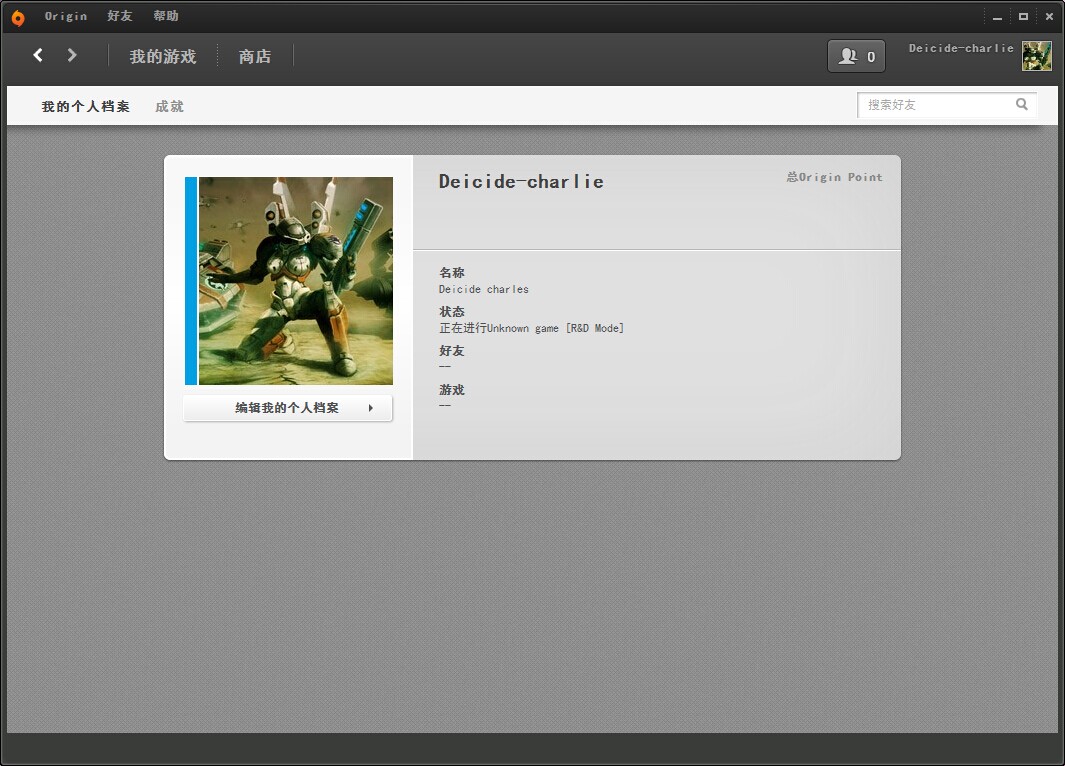
Task: Open the 帮助 menu
Action: [x=166, y=16]
